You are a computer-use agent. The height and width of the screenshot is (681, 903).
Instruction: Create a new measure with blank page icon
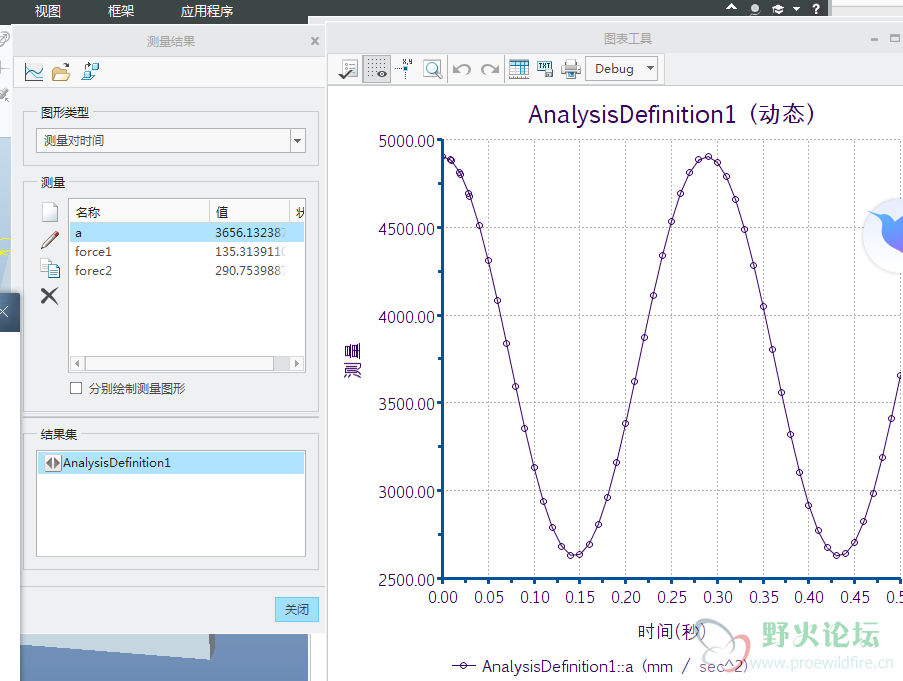pyautogui.click(x=50, y=212)
